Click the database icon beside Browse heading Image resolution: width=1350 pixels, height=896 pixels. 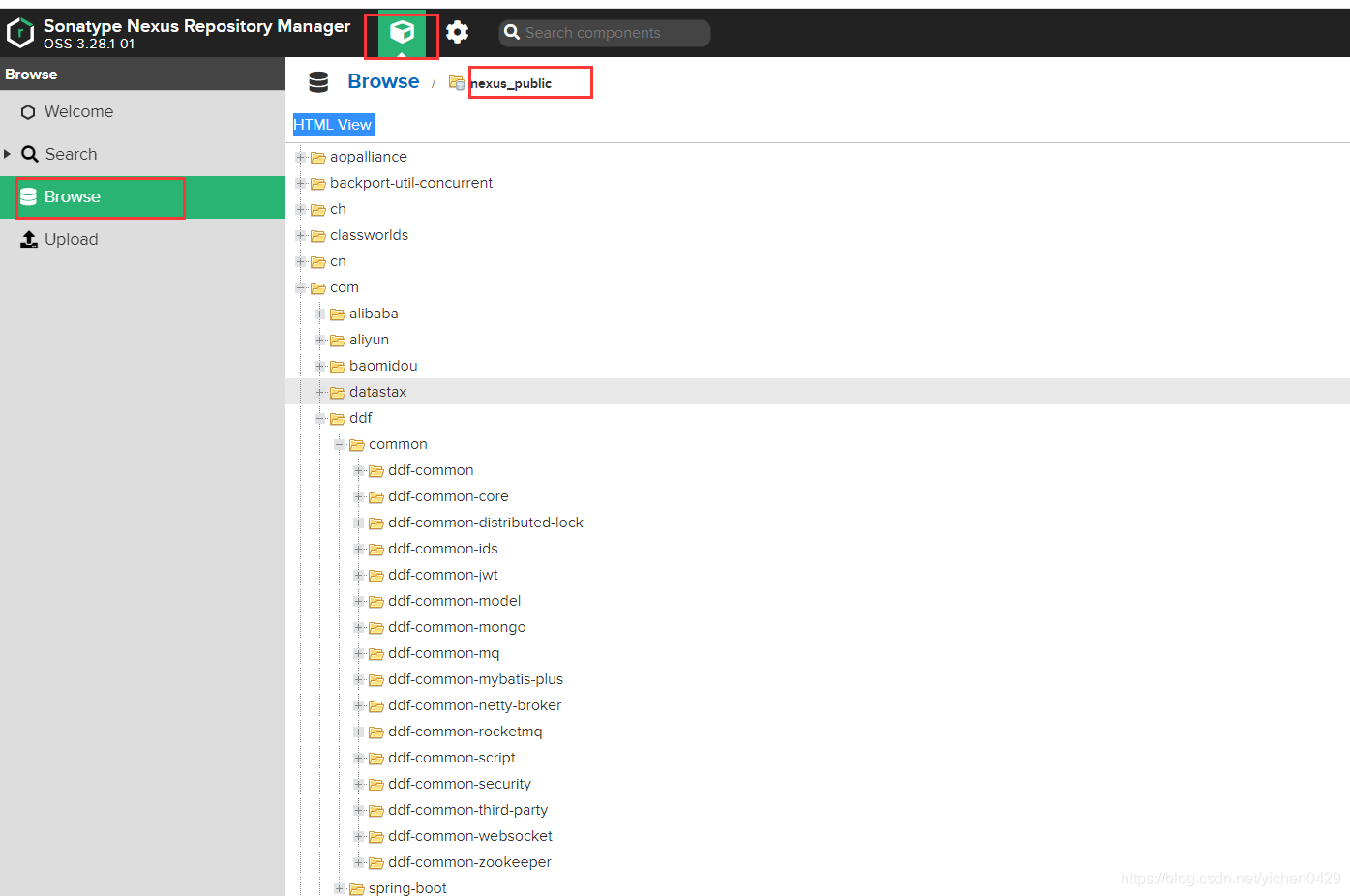[x=318, y=82]
